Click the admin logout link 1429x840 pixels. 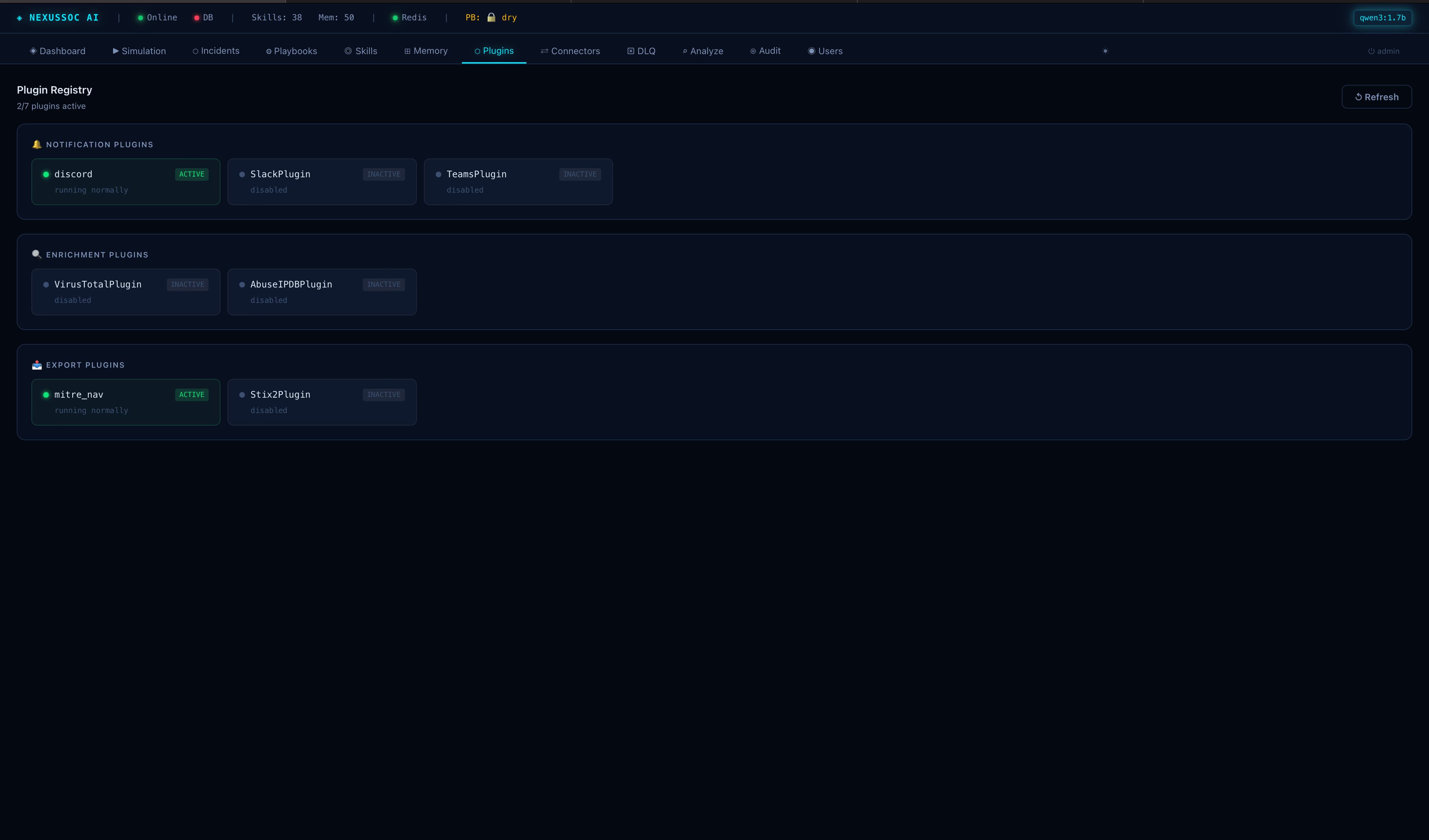coord(1384,51)
